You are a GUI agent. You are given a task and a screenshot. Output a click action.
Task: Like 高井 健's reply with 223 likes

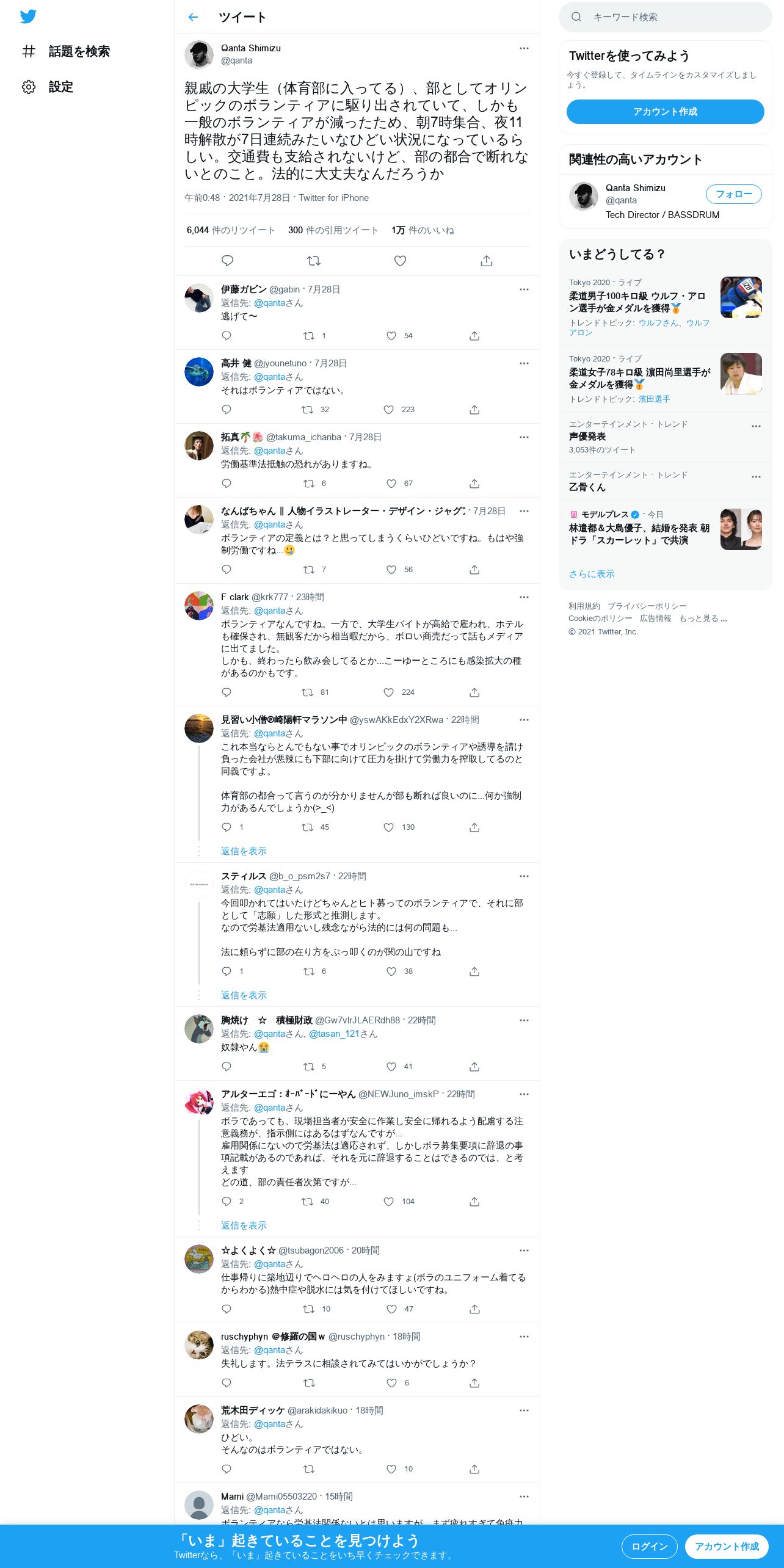point(389,410)
